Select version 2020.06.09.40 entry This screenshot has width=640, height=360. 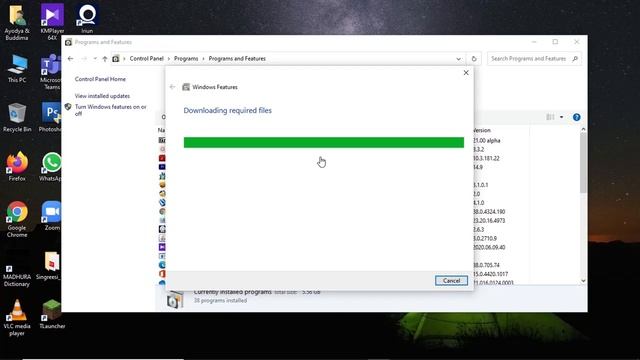coord(489,247)
